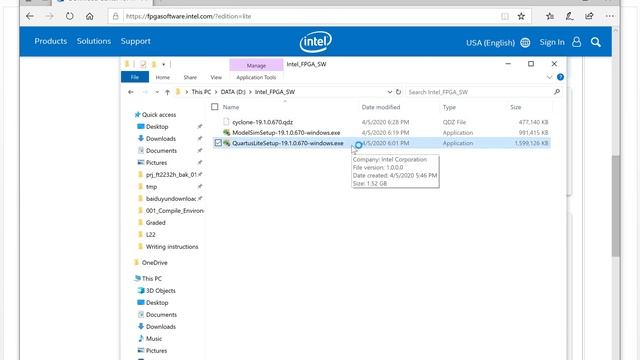Sort by the Size column header
The width and height of the screenshot is (640, 360).
(516, 107)
